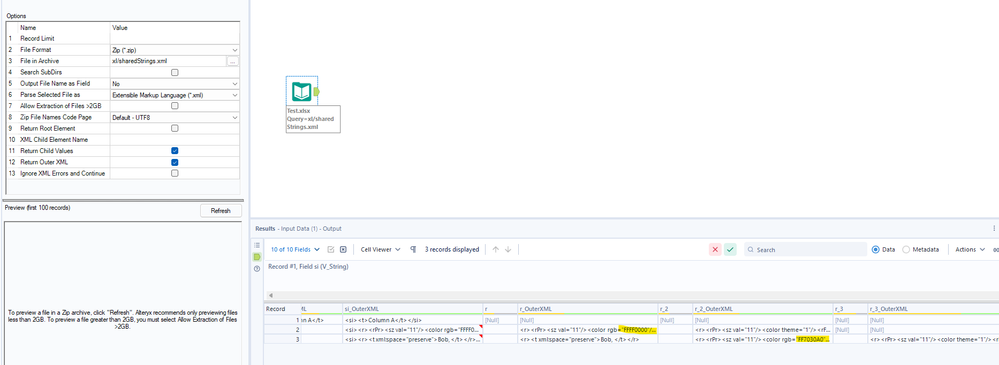Image resolution: width=999 pixels, height=365 pixels.
Task: Open the Actions dropdown
Action: [970, 250]
